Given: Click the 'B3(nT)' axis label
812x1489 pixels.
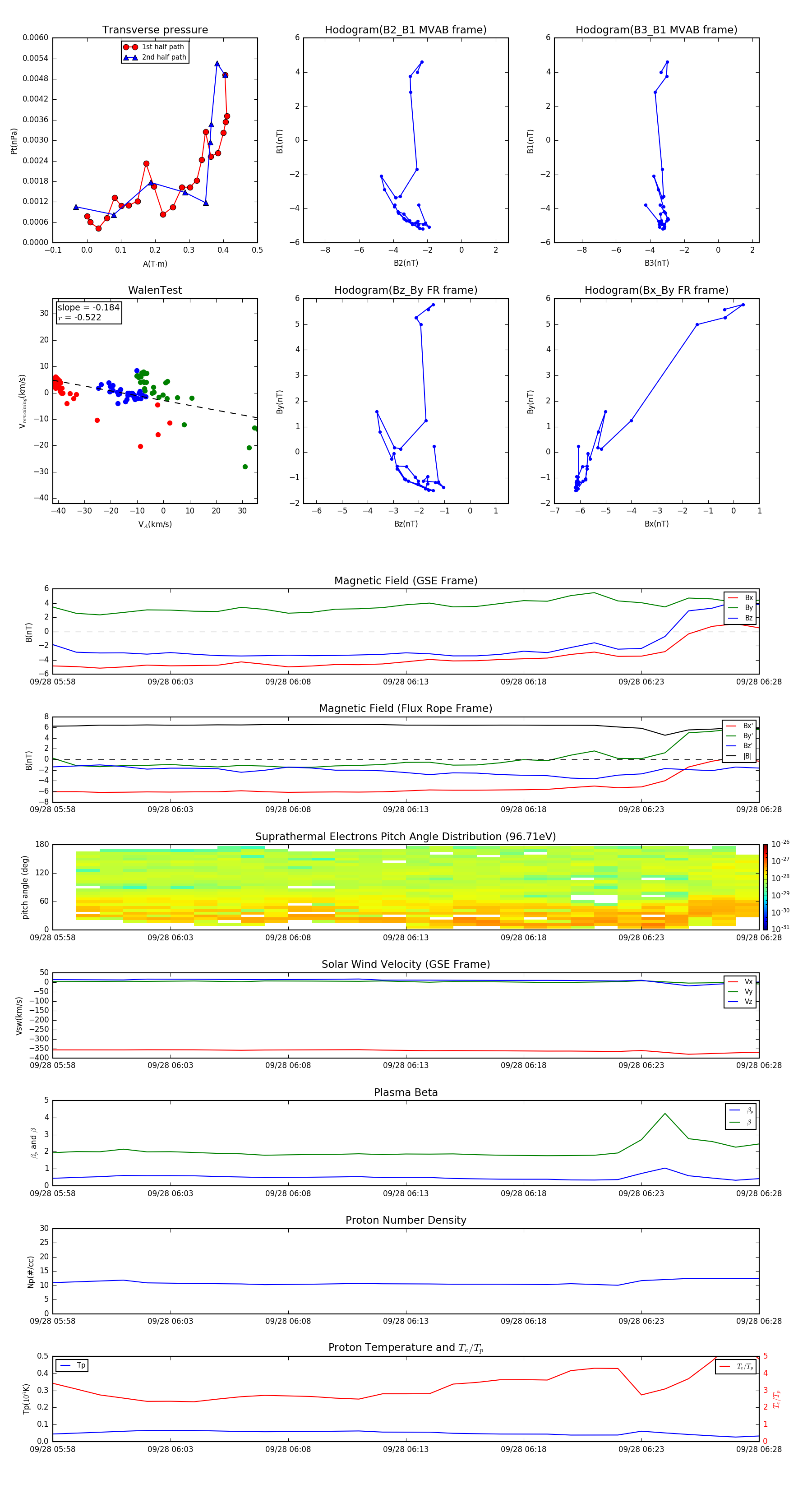Looking at the screenshot, I should click(x=656, y=263).
